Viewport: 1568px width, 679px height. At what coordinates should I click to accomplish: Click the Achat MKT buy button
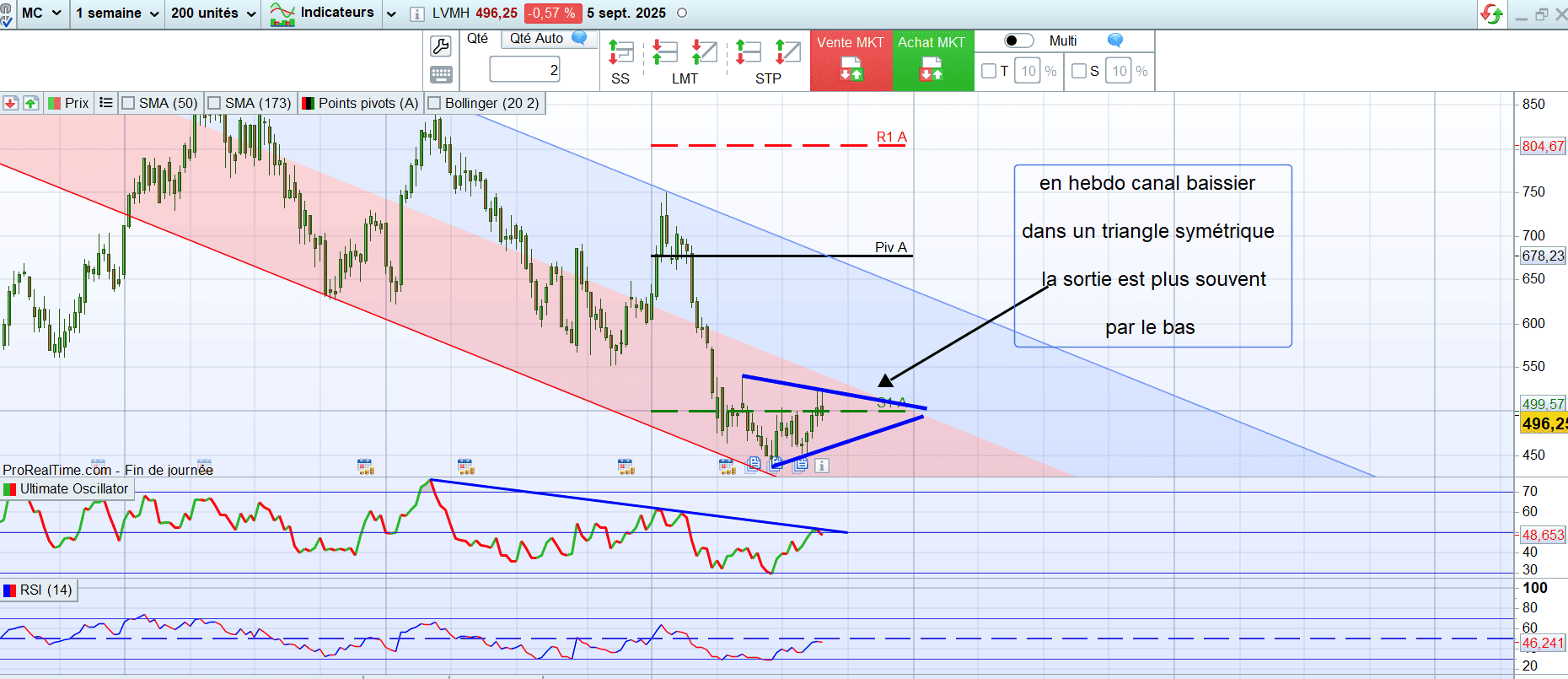pyautogui.click(x=932, y=61)
